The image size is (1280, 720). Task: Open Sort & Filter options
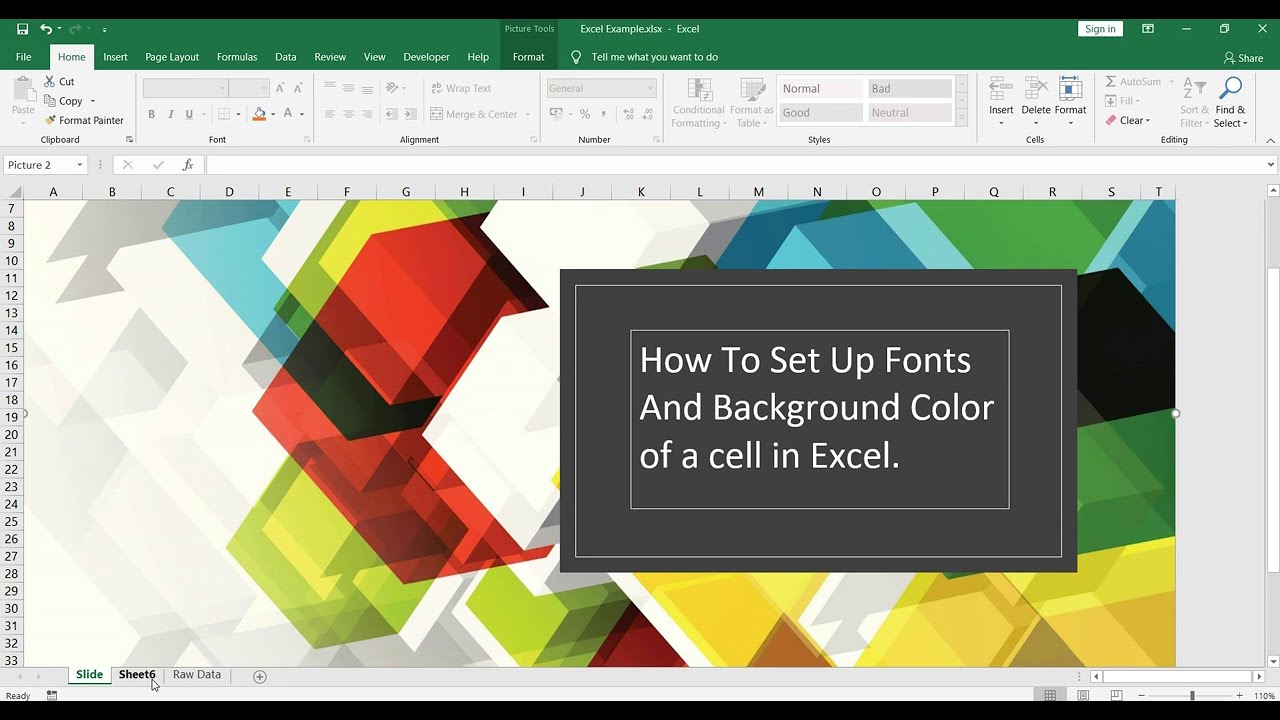click(x=1194, y=102)
